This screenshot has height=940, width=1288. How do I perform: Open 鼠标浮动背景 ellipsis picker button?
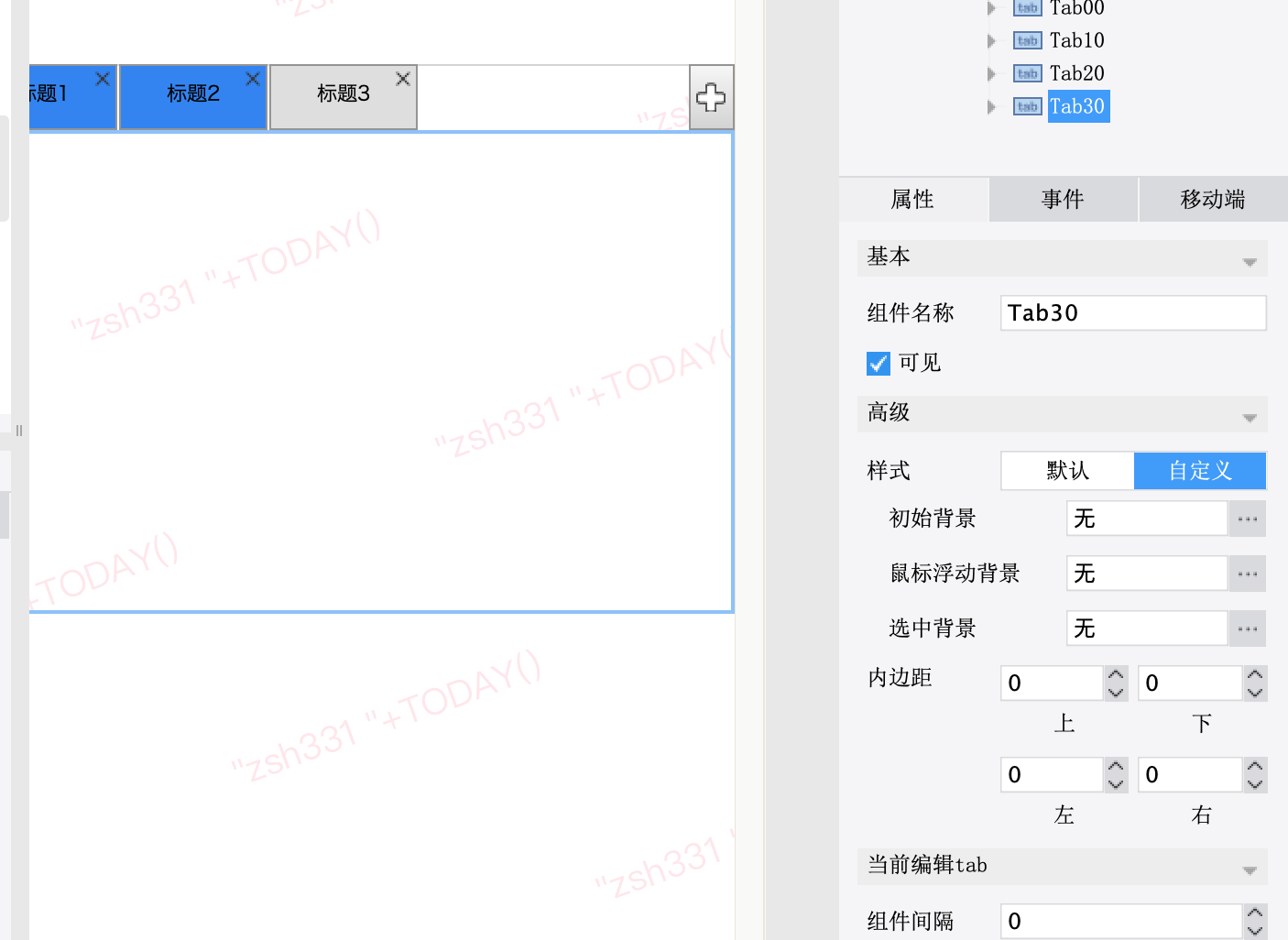click(x=1247, y=574)
